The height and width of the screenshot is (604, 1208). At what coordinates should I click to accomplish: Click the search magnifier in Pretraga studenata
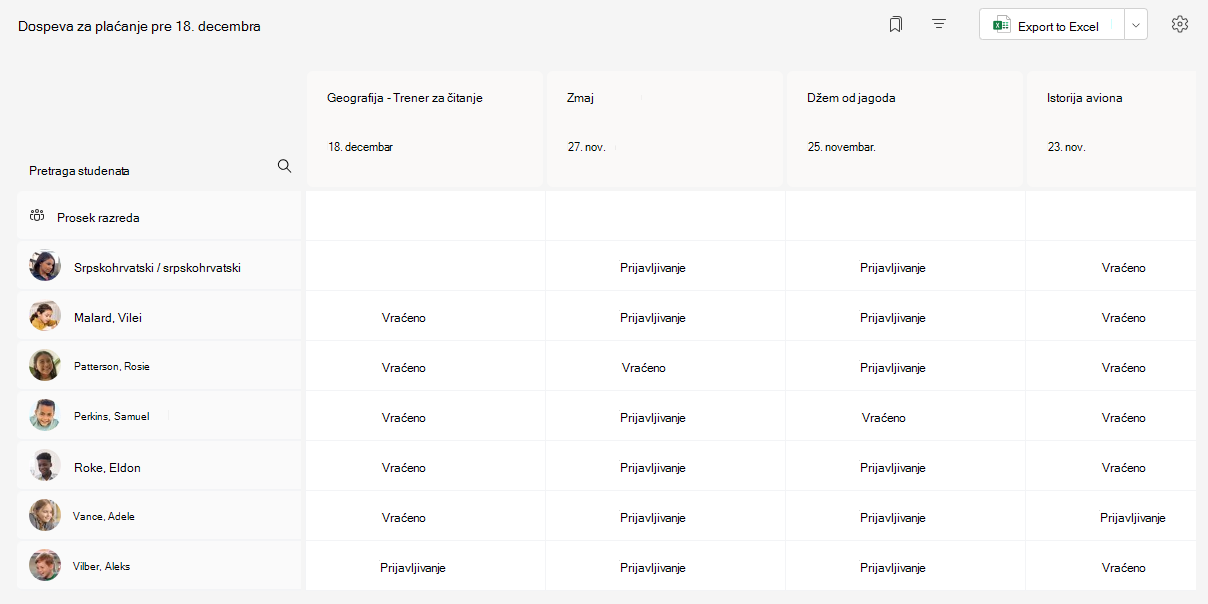click(x=284, y=166)
